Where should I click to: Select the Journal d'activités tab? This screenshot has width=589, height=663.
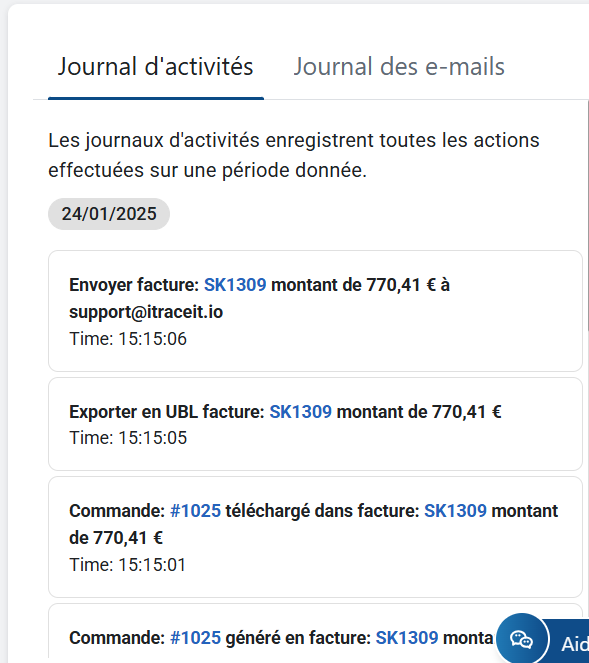coord(156,67)
